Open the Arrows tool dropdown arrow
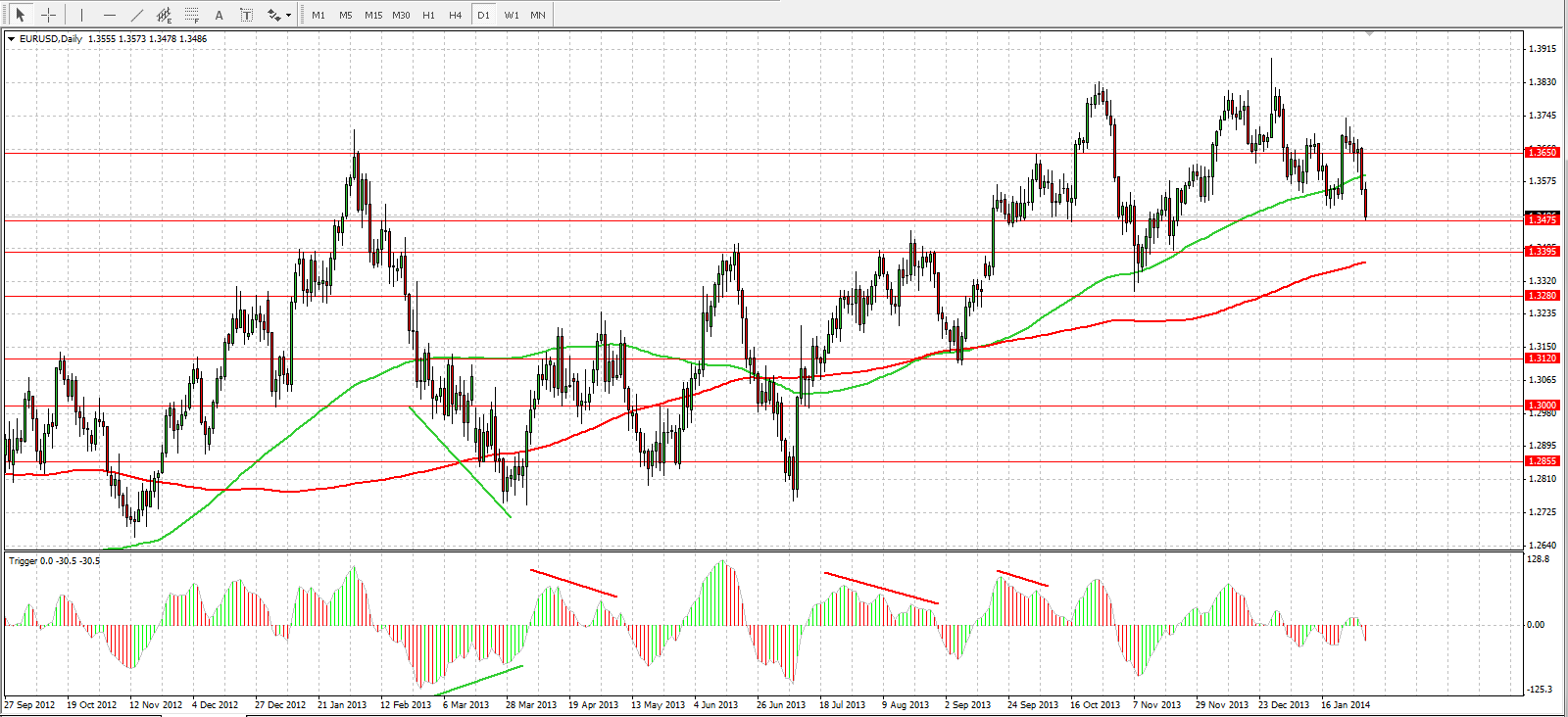Screen dimensions: 1568x717 [288, 16]
